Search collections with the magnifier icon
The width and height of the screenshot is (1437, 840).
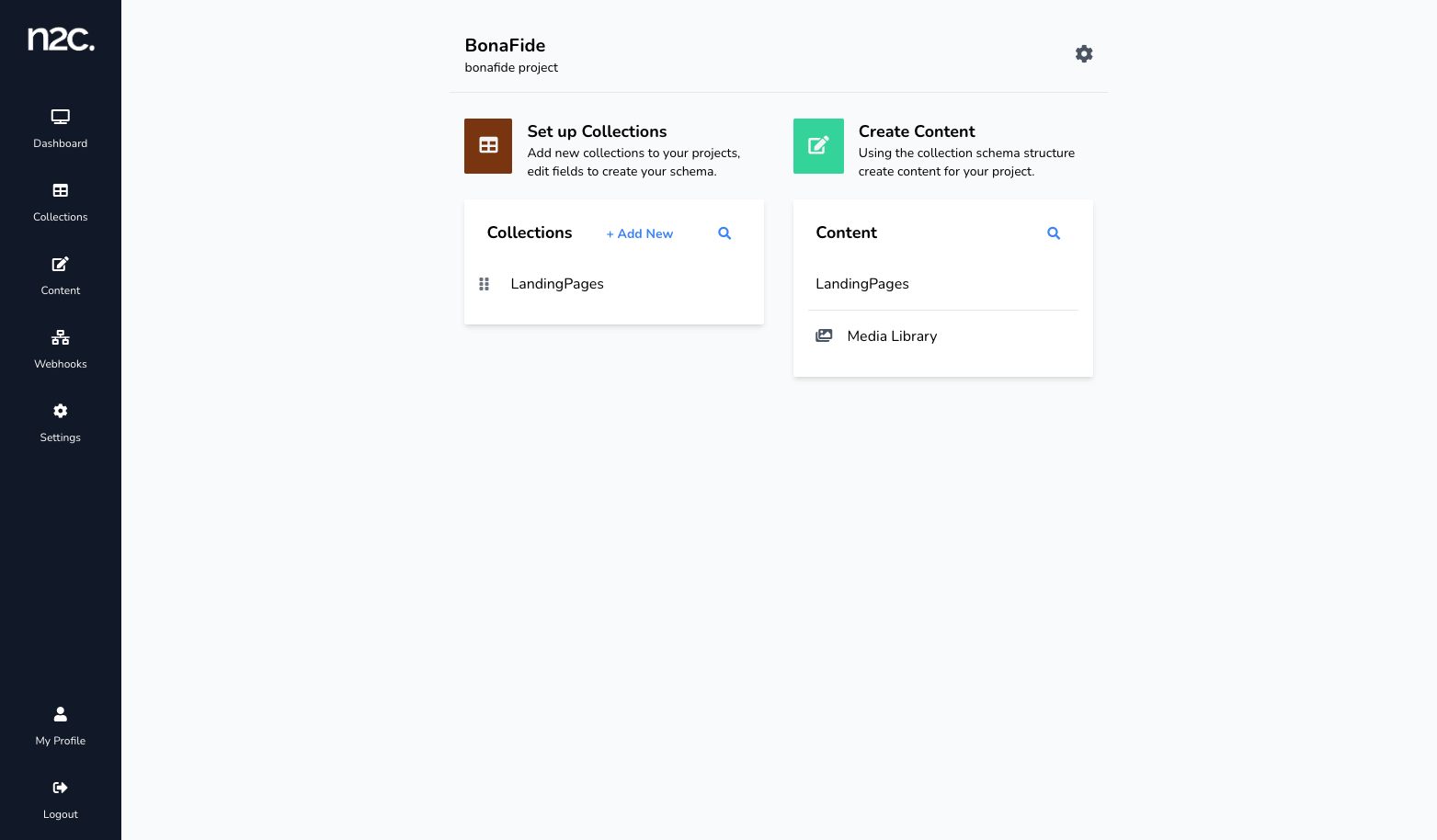724,233
